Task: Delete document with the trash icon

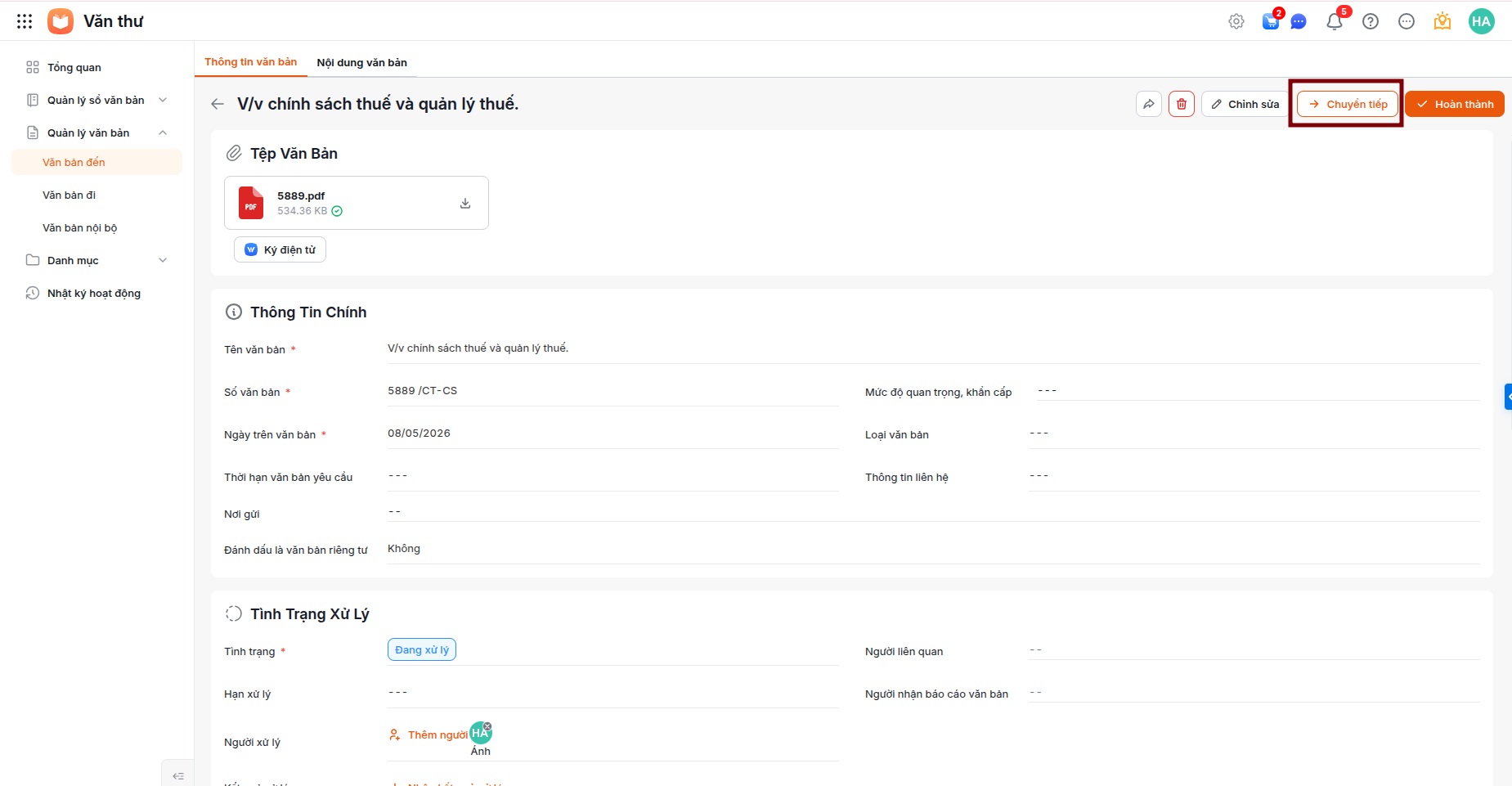Action: tap(1182, 104)
